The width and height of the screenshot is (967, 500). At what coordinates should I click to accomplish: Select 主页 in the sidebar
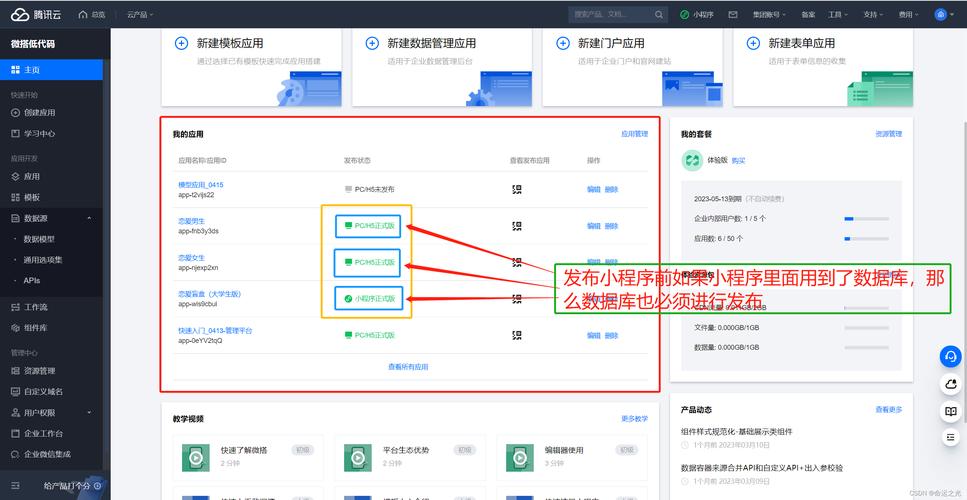tap(33, 70)
